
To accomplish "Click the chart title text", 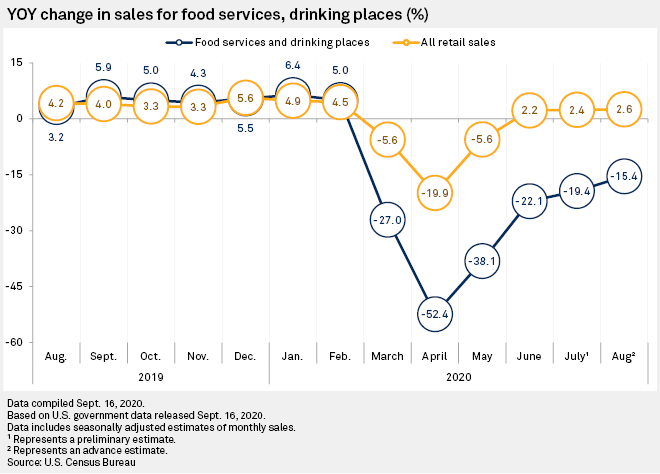I will point(214,13).
